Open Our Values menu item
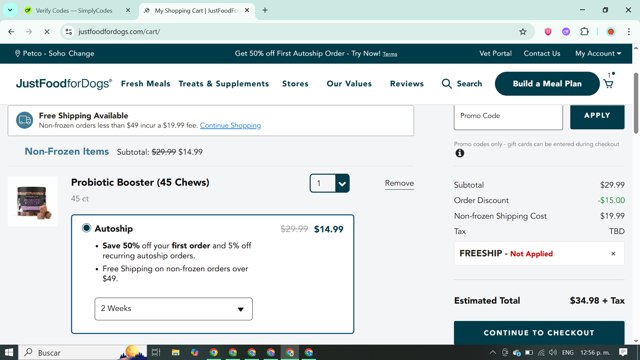This screenshot has width=640, height=360. click(349, 84)
